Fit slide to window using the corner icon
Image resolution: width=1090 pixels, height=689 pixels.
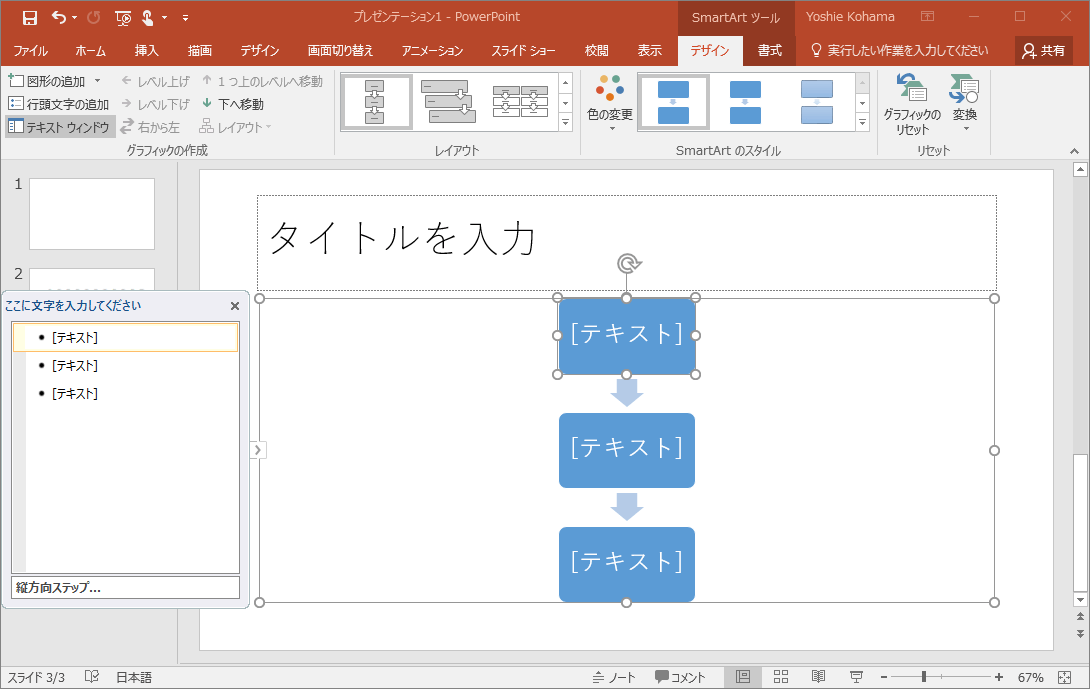[x=1064, y=677]
